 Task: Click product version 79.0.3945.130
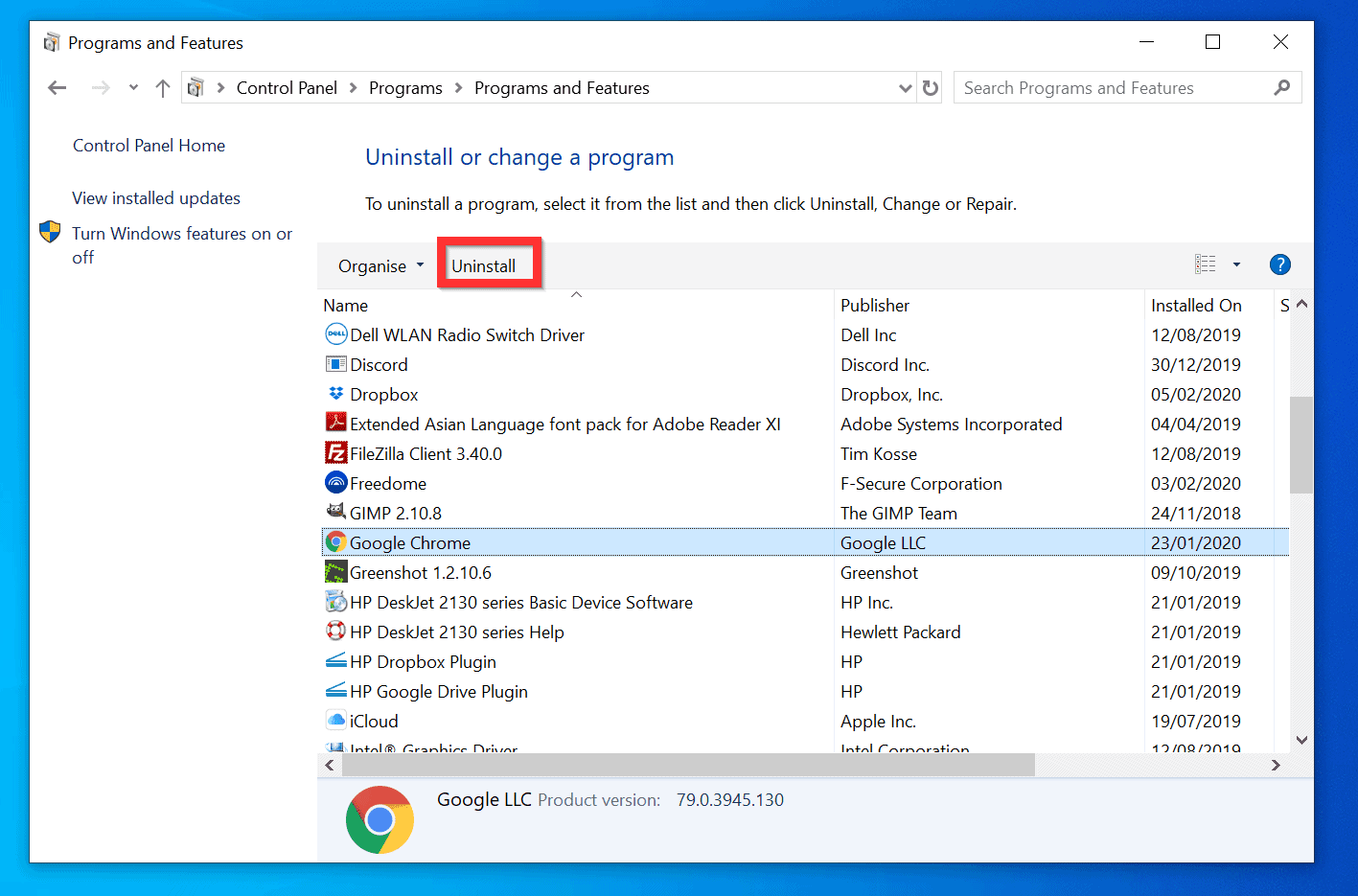729,800
